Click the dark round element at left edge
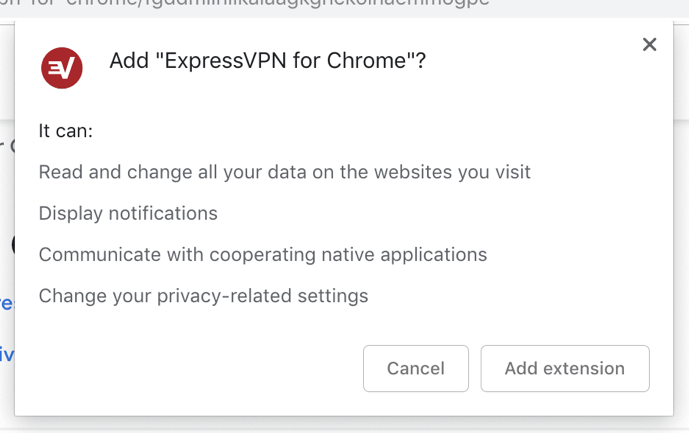 point(13,244)
